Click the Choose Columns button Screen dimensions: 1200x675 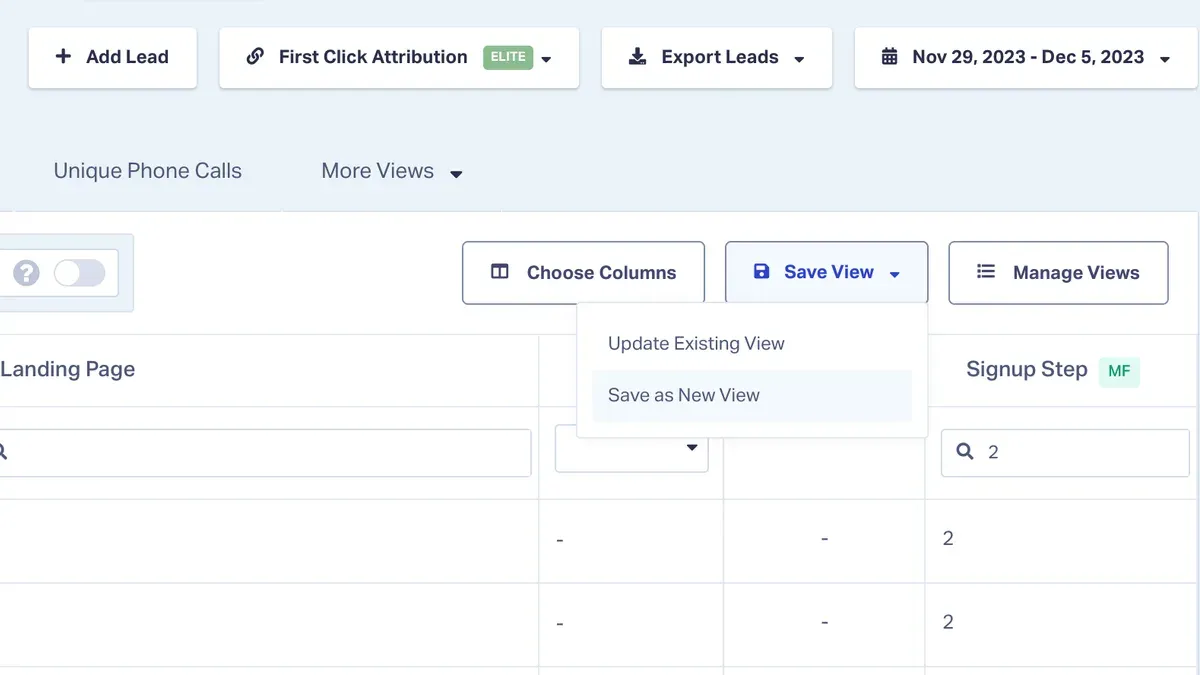coord(583,272)
